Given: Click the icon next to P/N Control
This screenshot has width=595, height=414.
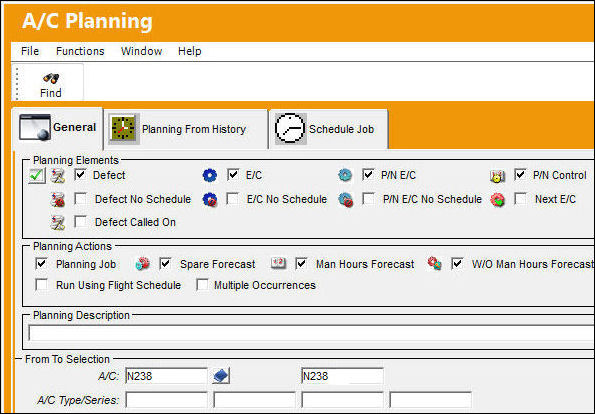Looking at the screenshot, I should point(497,176).
